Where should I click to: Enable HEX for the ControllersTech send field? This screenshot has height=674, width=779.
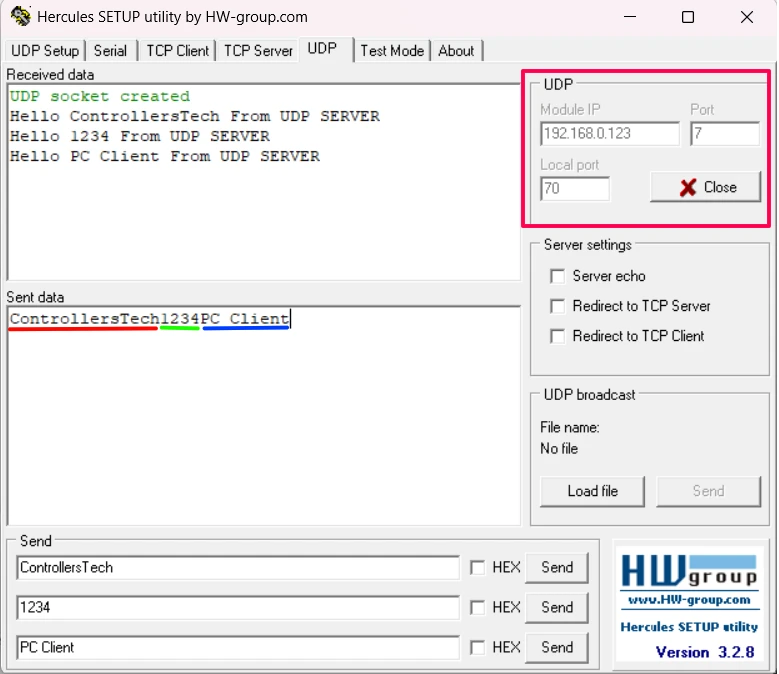[x=477, y=568]
